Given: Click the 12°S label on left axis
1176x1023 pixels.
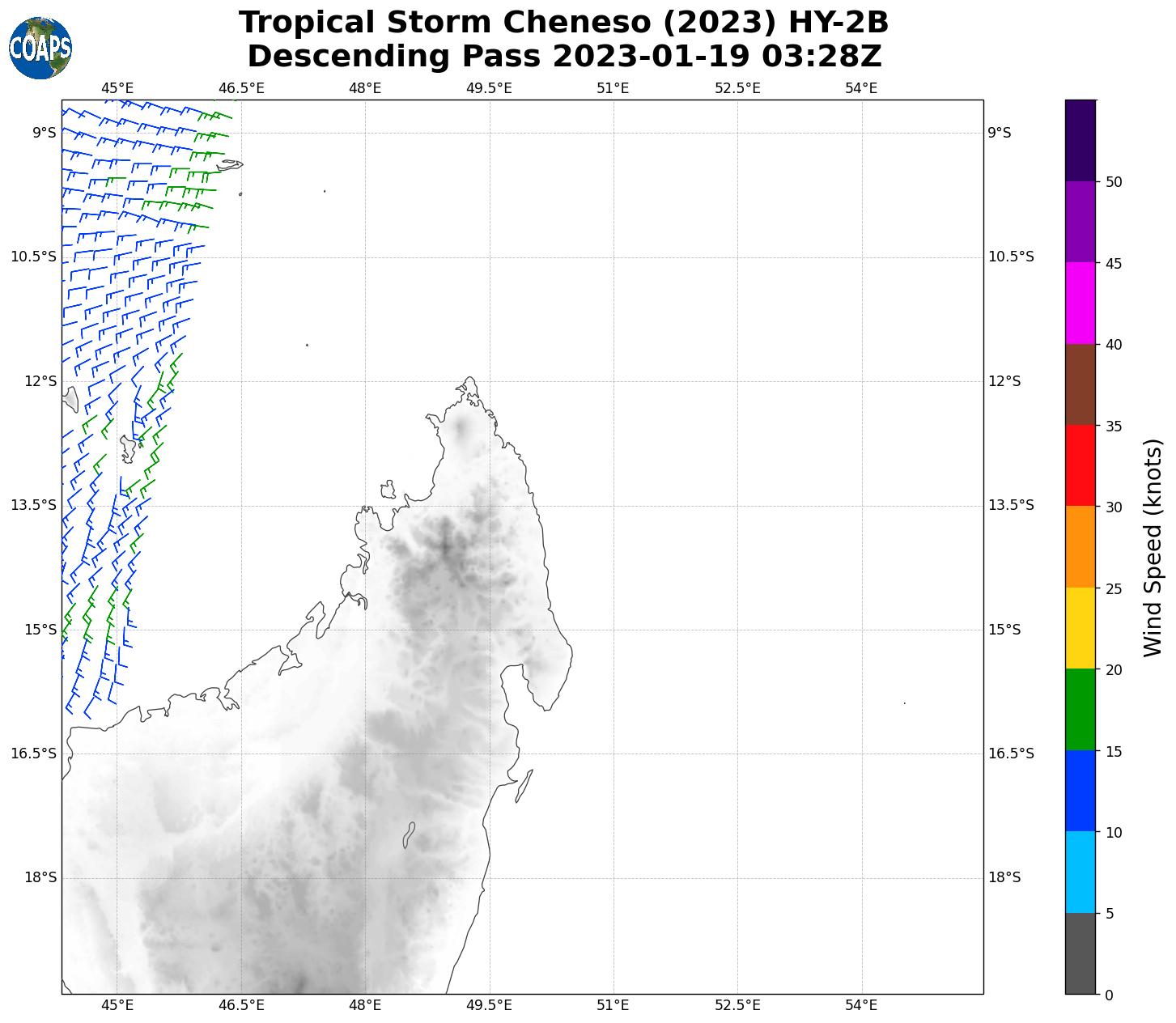Looking at the screenshot, I should point(41,381).
